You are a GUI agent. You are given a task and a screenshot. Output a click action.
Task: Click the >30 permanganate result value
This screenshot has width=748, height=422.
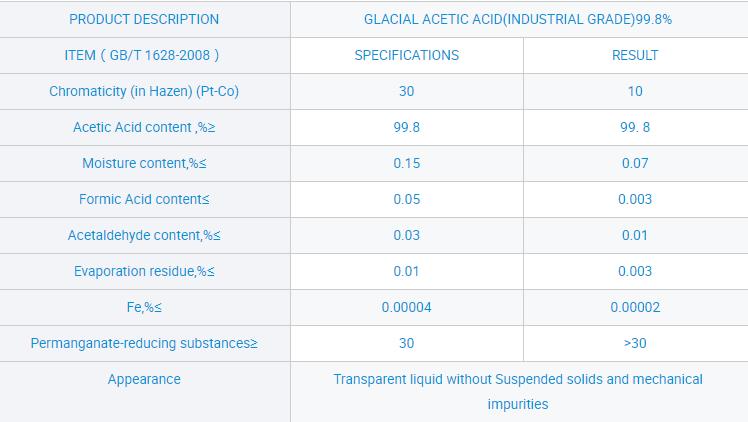[x=634, y=343]
